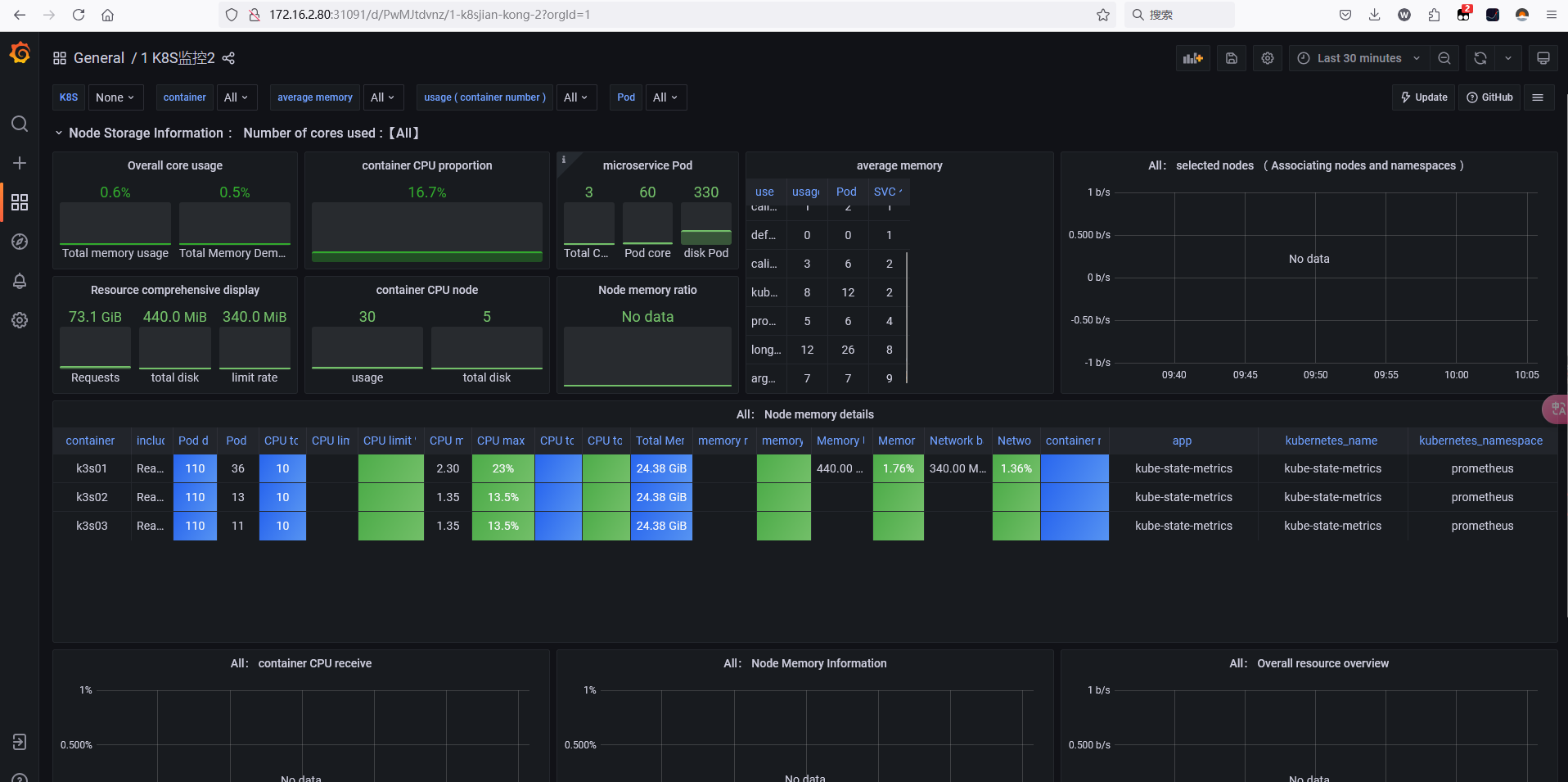The width and height of the screenshot is (1568, 782).
Task: Open the GitHub link button
Action: tap(1489, 97)
